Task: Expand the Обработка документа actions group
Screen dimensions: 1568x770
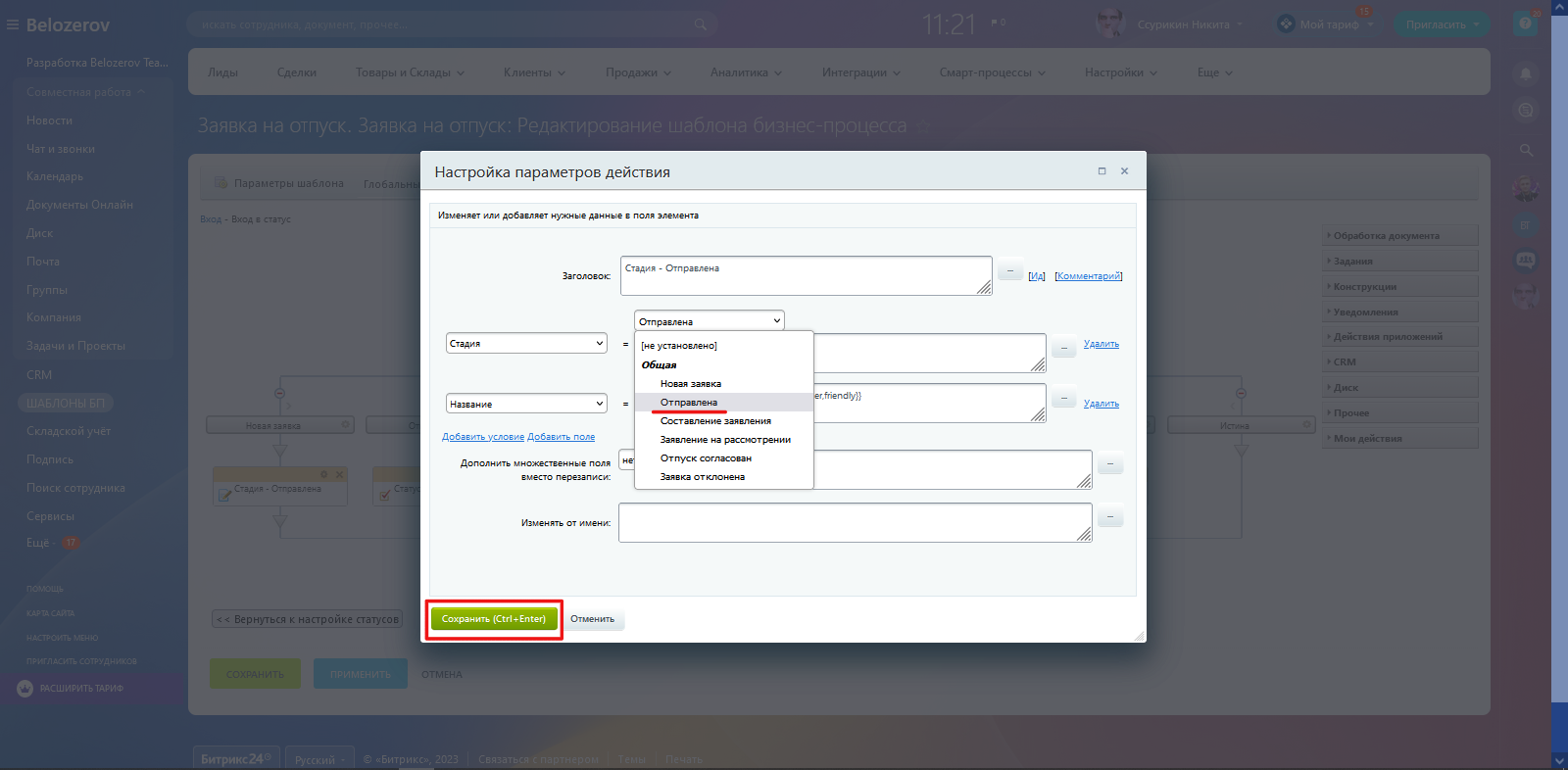Action: [1399, 236]
